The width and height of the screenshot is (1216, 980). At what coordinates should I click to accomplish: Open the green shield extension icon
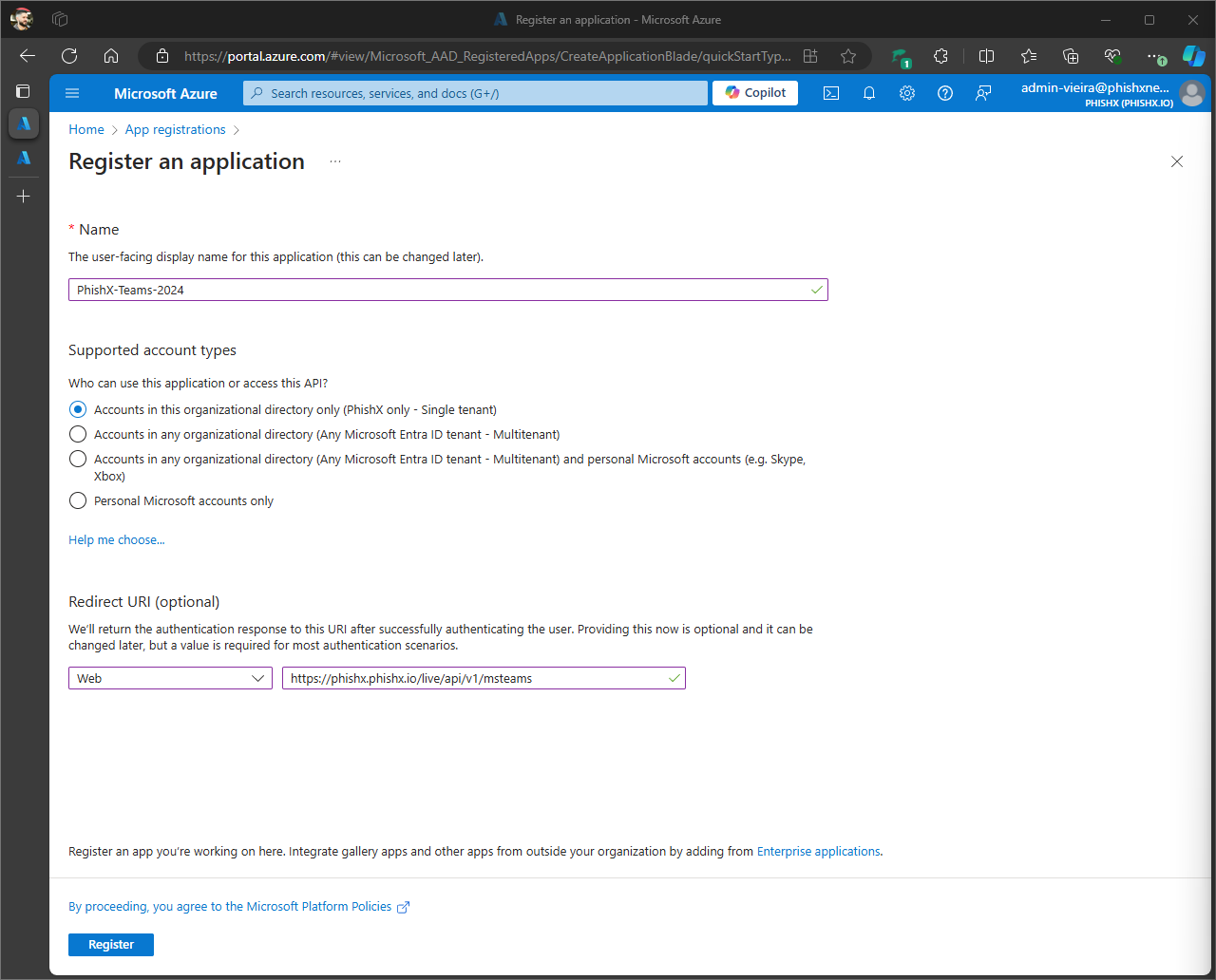[900, 57]
